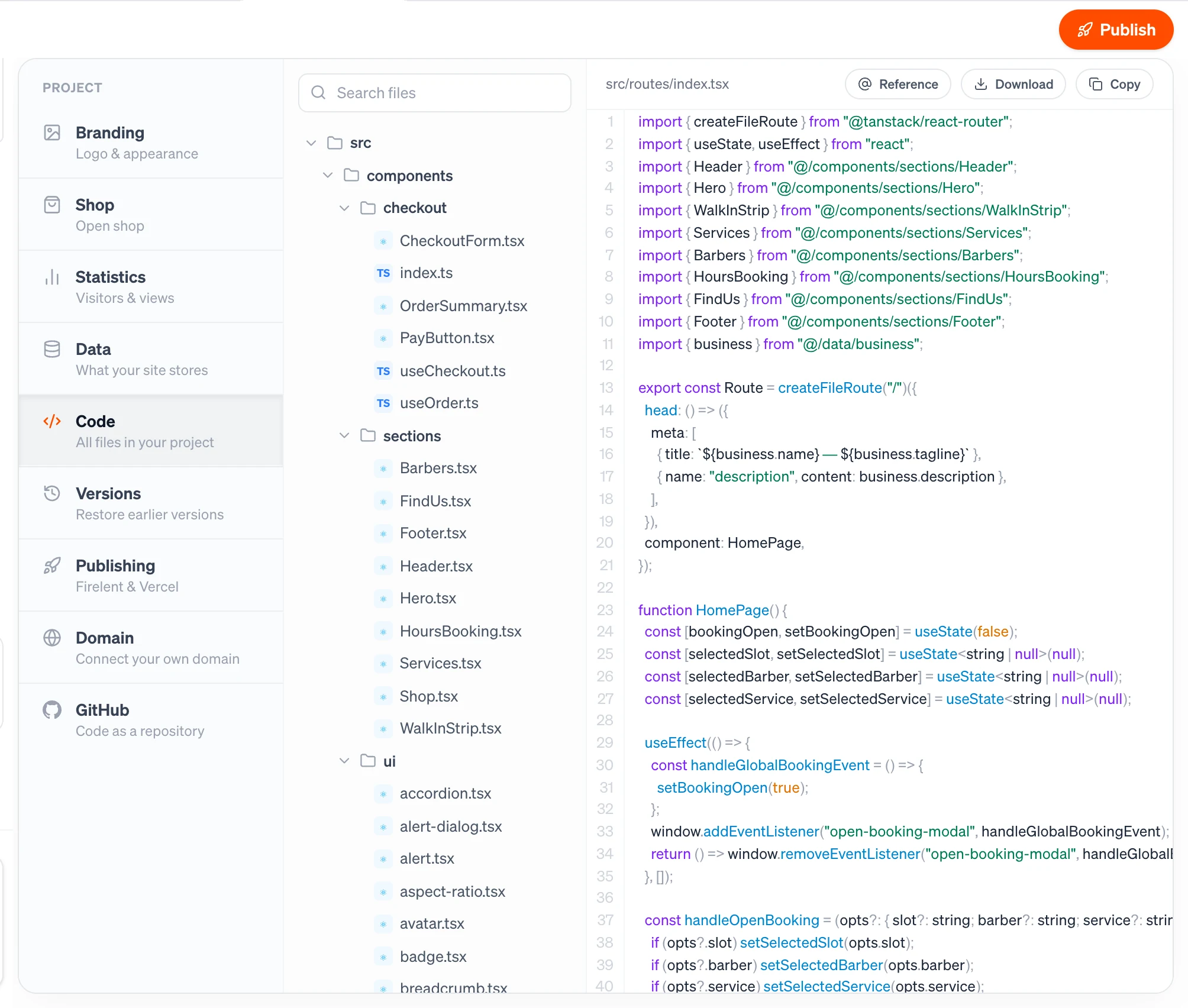Click the Statistics bar chart icon
The width and height of the screenshot is (1188, 1008).
tap(52, 277)
